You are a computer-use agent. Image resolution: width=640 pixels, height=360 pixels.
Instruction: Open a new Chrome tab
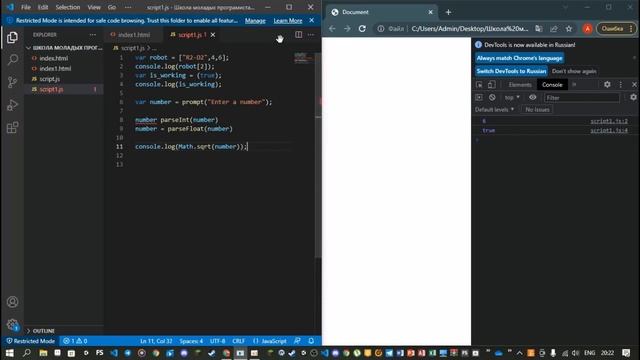tap(448, 12)
